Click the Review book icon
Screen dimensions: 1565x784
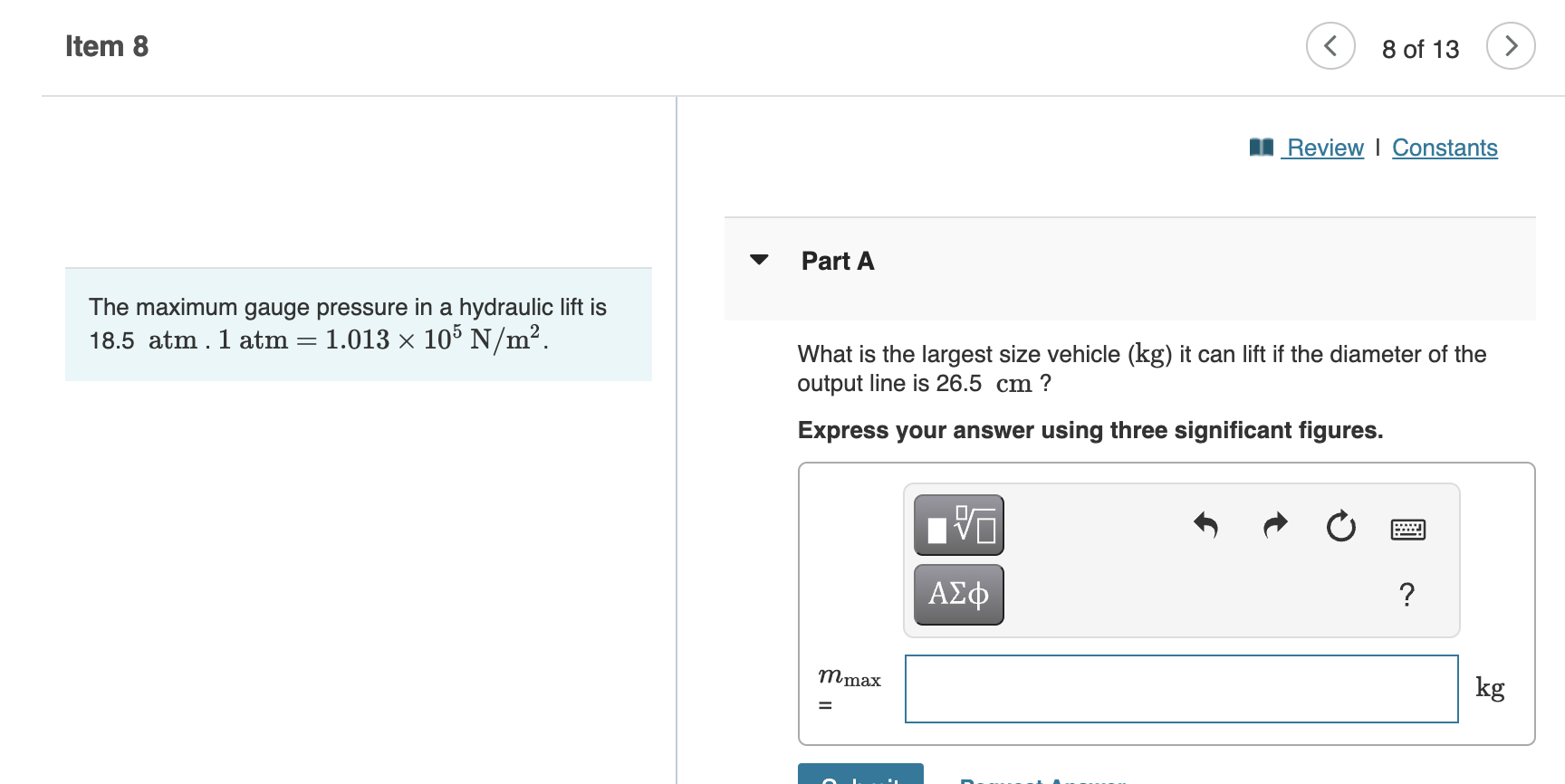tap(1262, 147)
